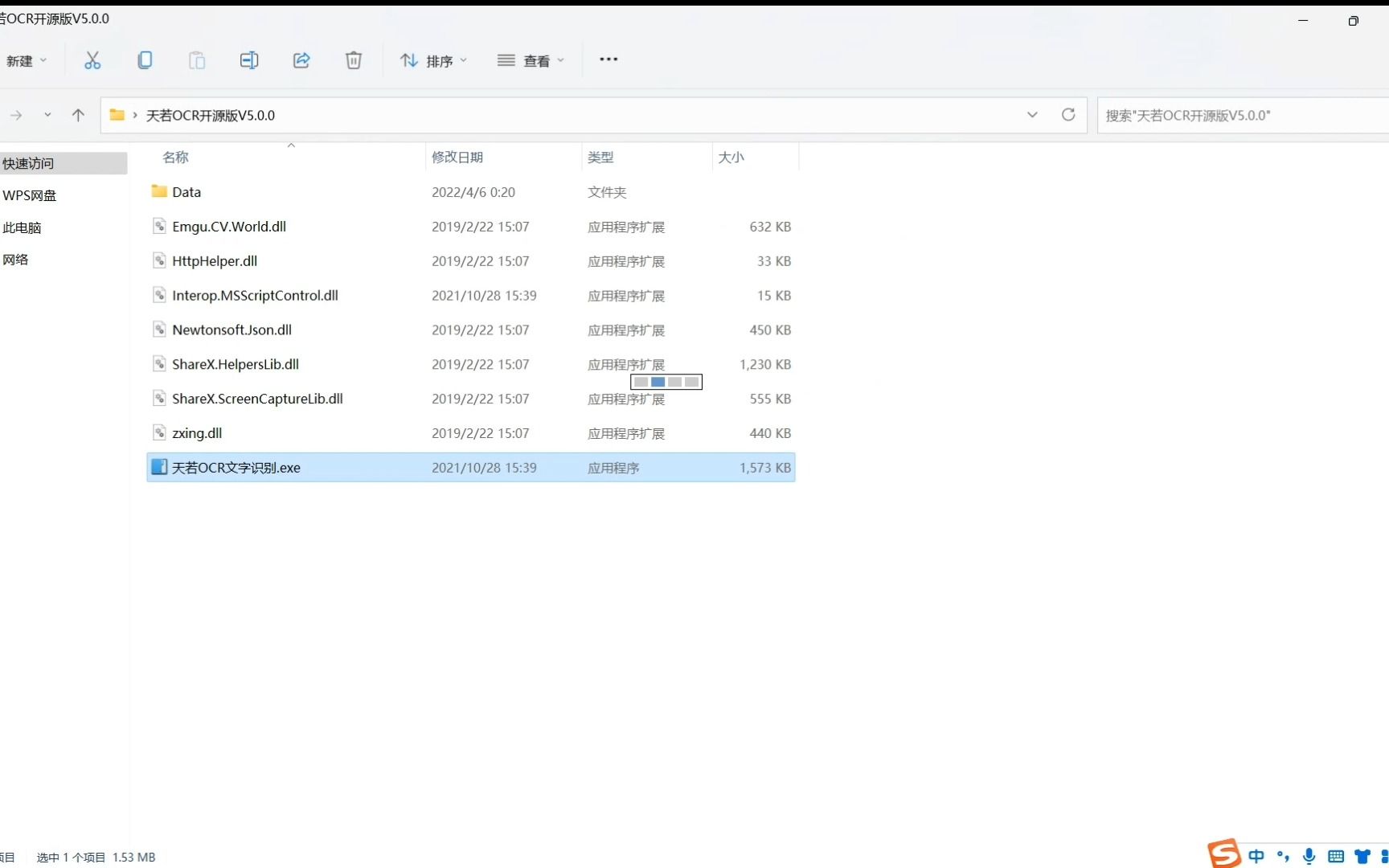Click the 应用程序 type cell

[613, 468]
